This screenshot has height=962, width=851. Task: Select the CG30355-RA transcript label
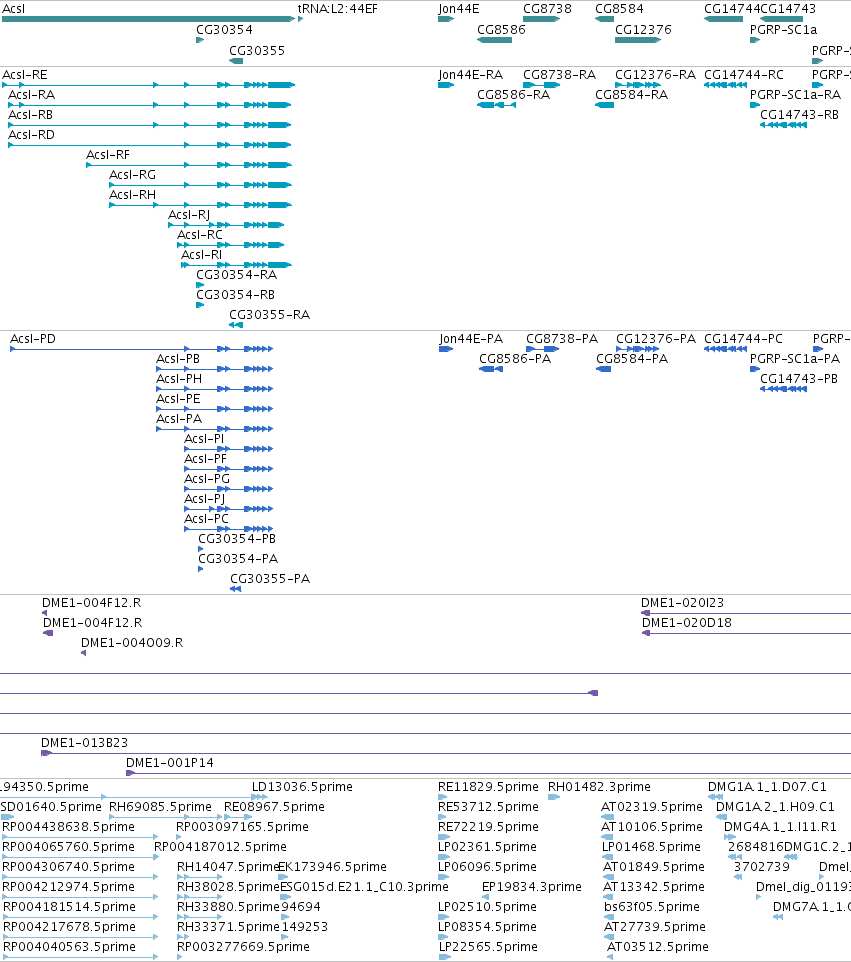(x=269, y=315)
